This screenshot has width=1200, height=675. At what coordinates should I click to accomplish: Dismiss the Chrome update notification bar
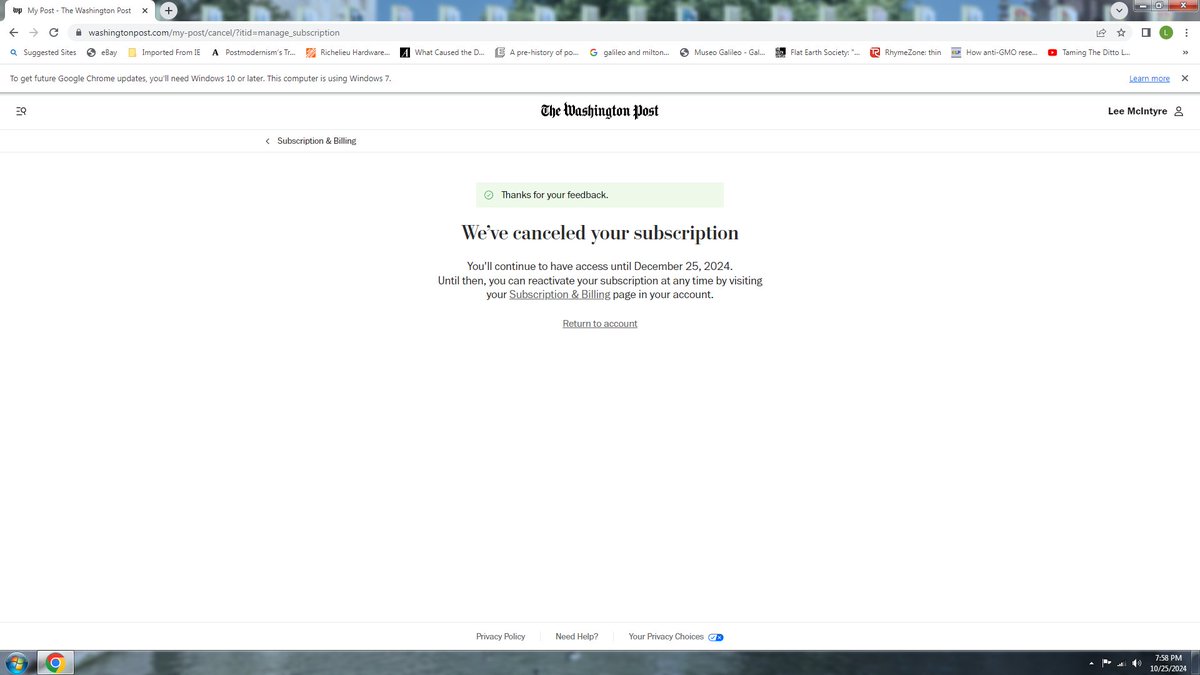(x=1185, y=78)
